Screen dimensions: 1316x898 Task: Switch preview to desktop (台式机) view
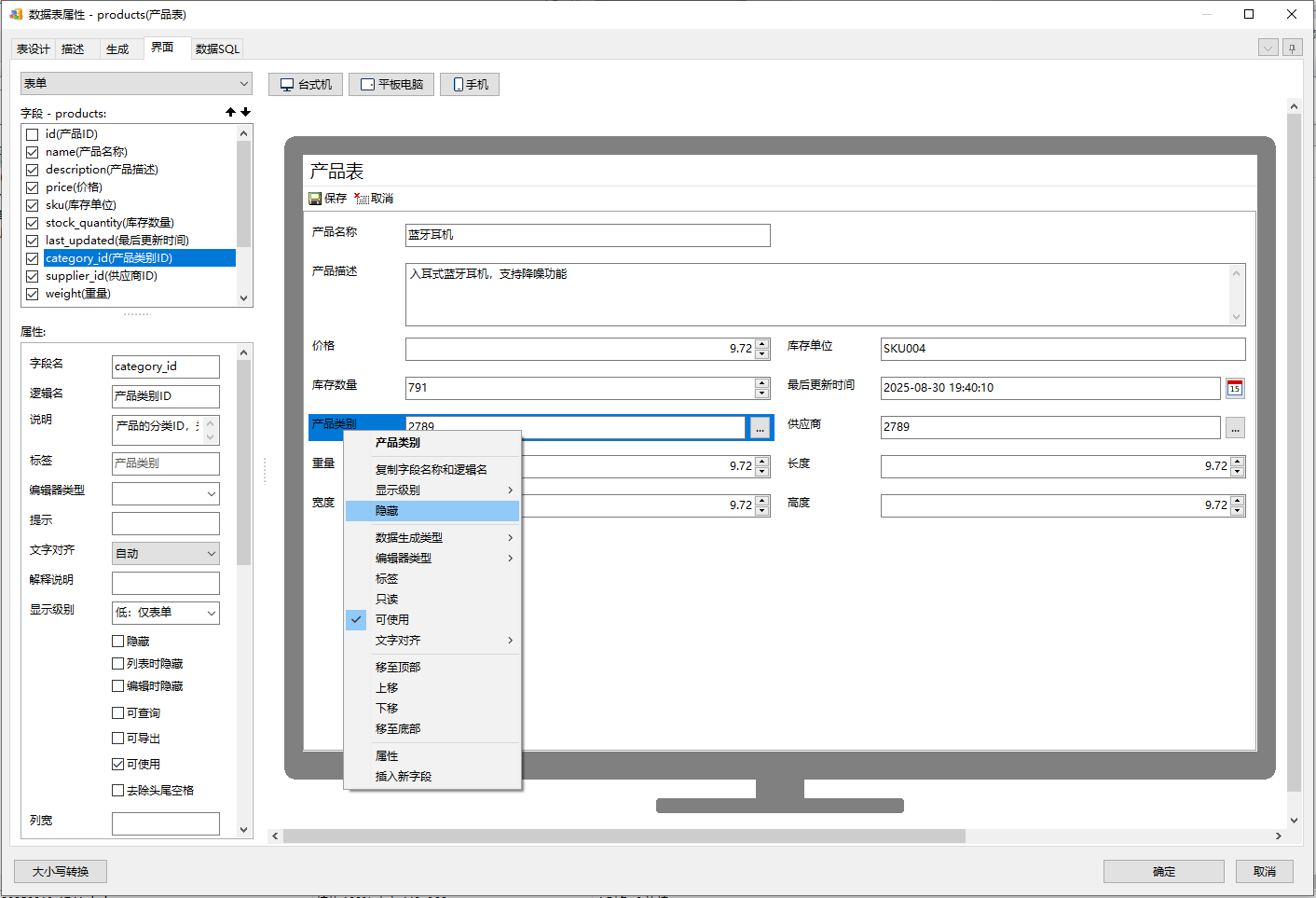pyautogui.click(x=306, y=85)
